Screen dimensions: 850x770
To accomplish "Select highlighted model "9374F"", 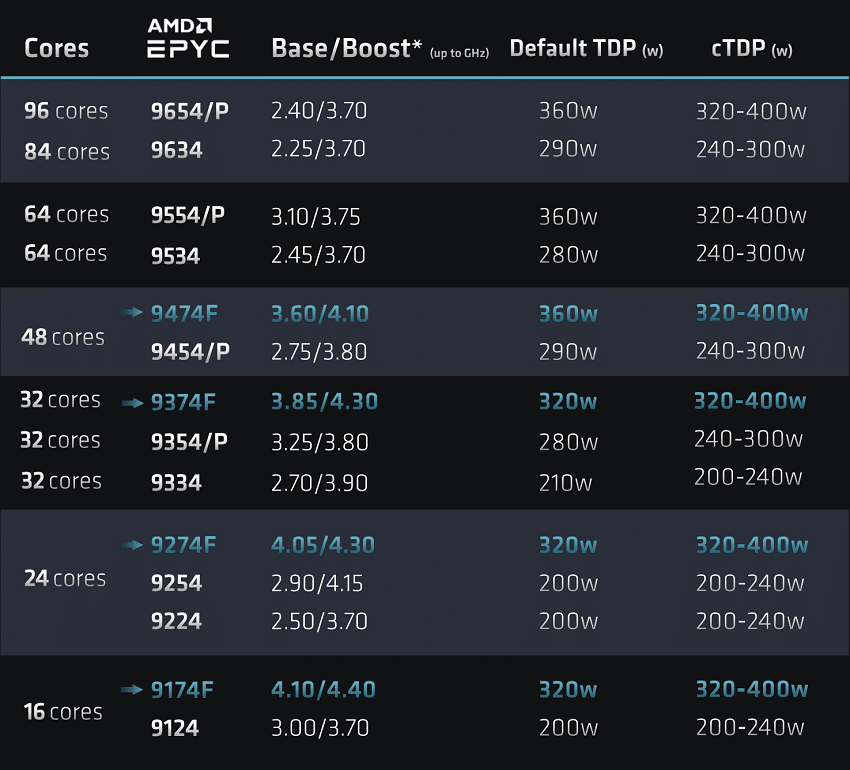I will pos(183,402).
